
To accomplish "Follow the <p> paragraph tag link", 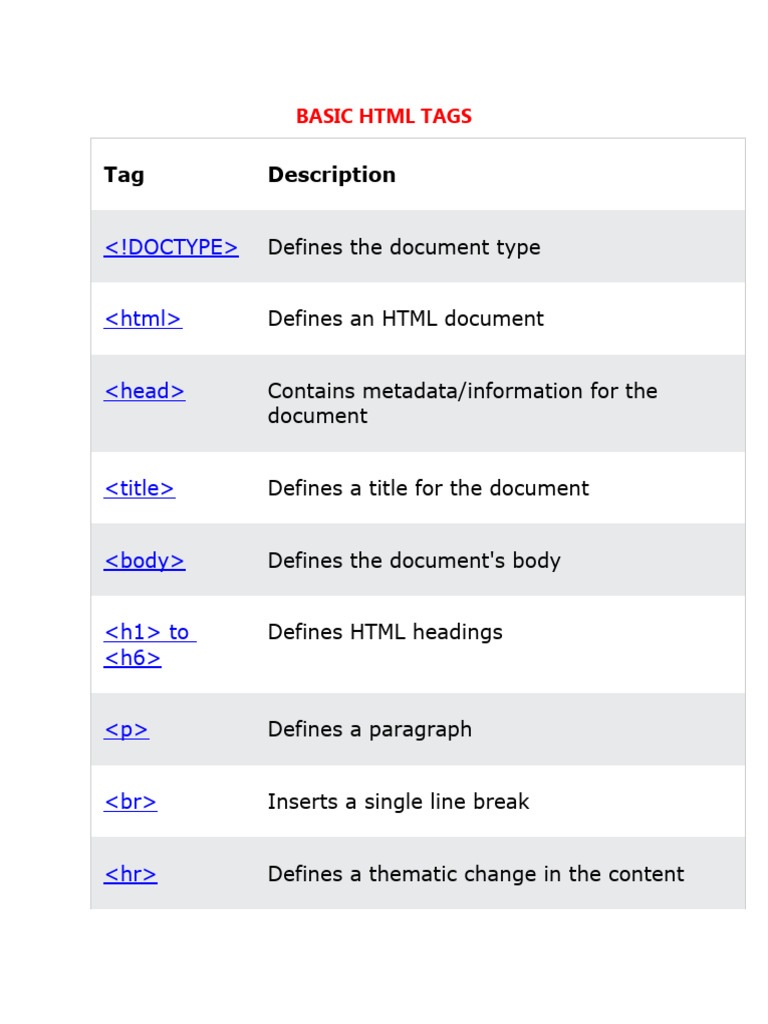I will (x=127, y=729).
